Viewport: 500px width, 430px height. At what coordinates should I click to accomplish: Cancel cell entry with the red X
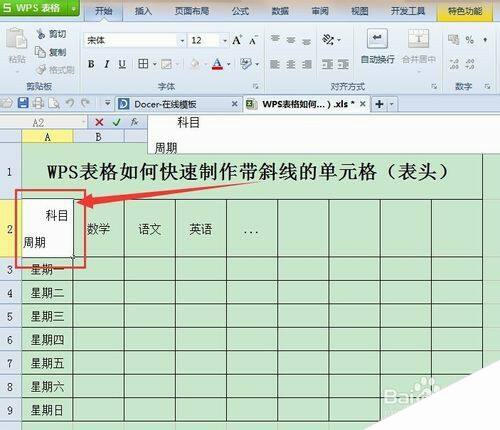pos(99,122)
